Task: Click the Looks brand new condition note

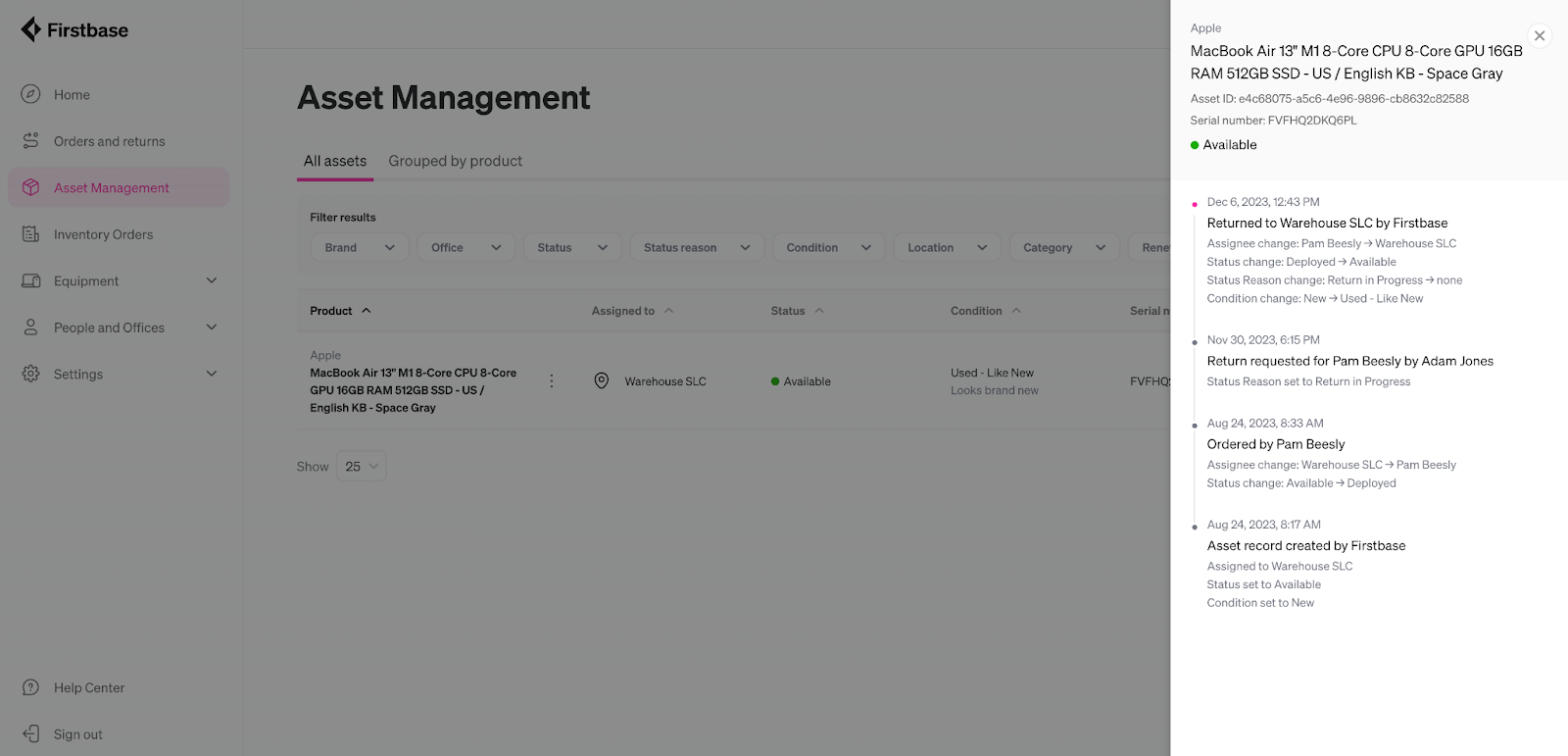Action: pos(994,390)
